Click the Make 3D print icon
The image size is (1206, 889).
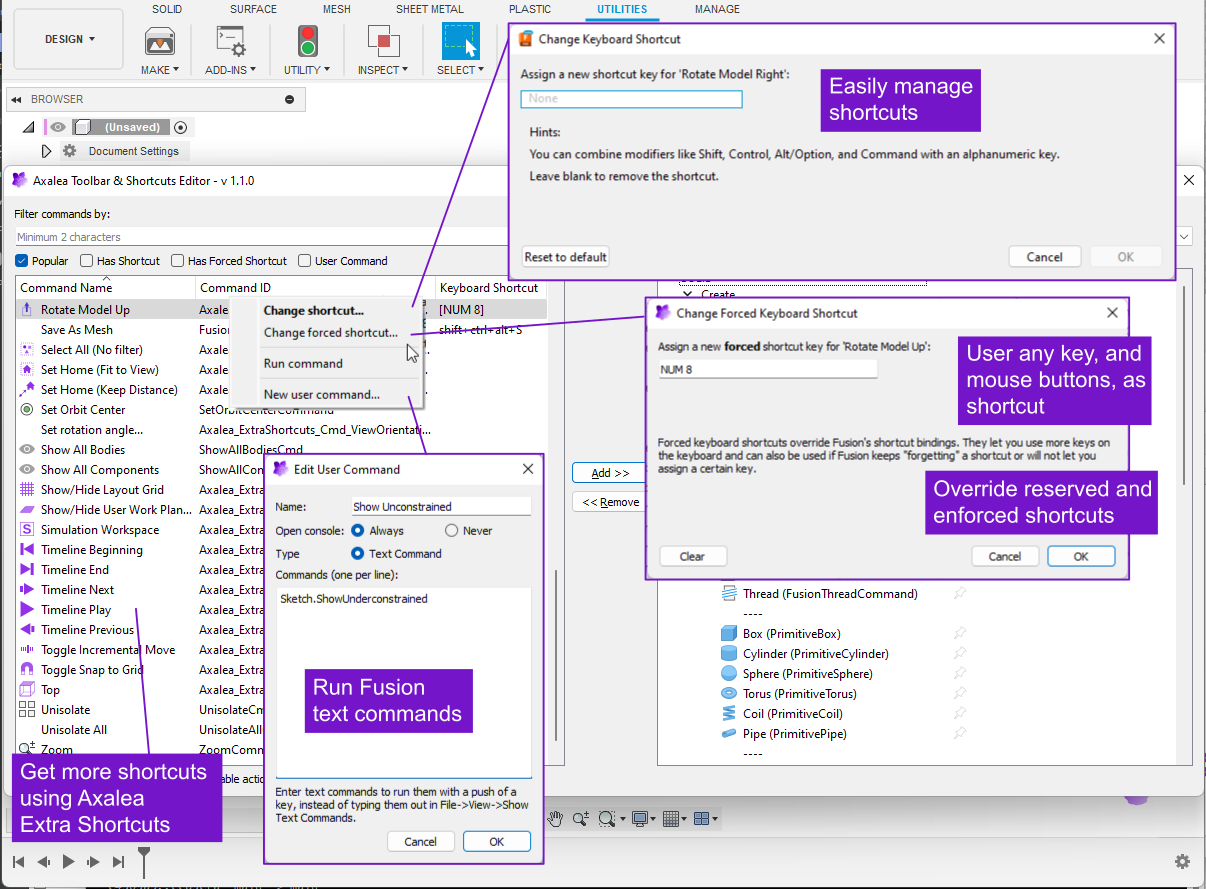coord(160,41)
